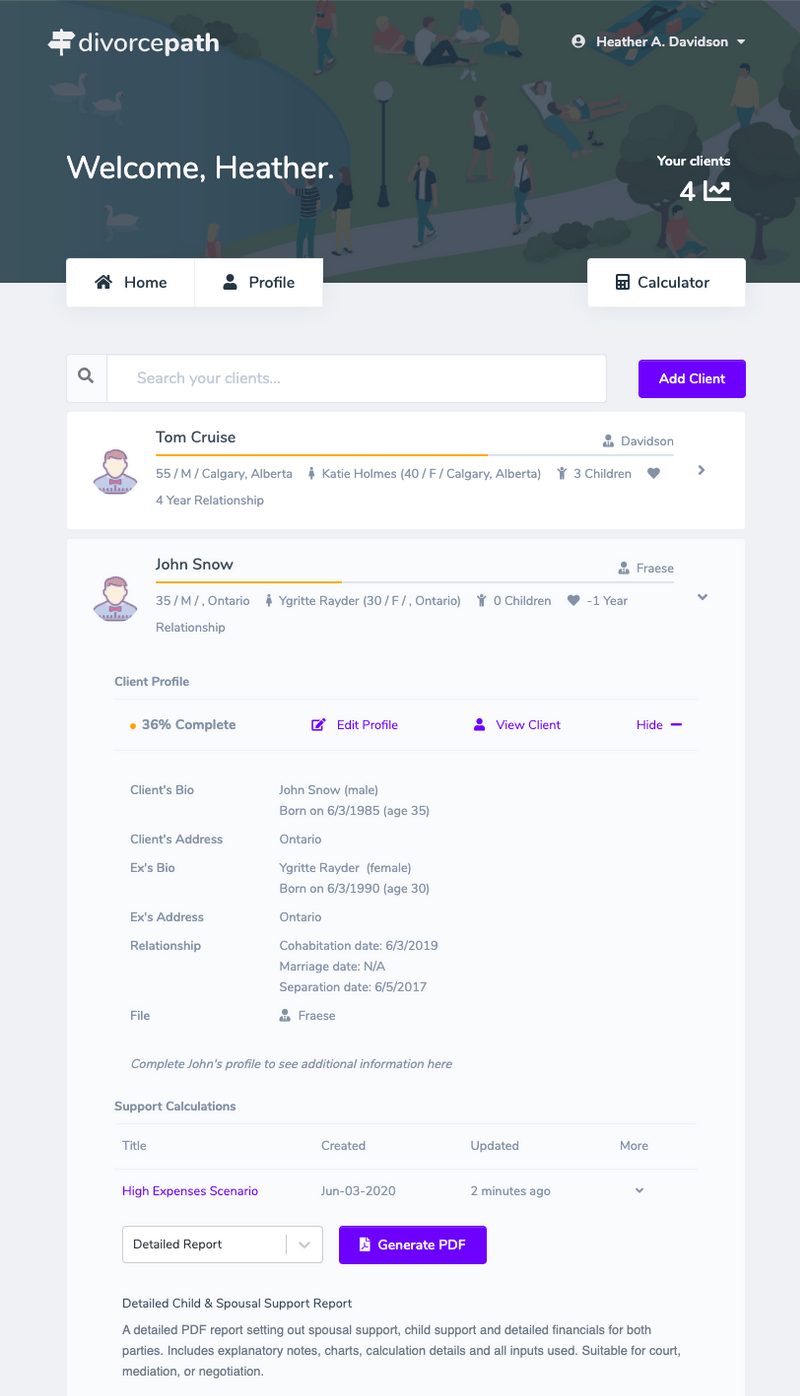Click the user account circle icon

point(578,42)
